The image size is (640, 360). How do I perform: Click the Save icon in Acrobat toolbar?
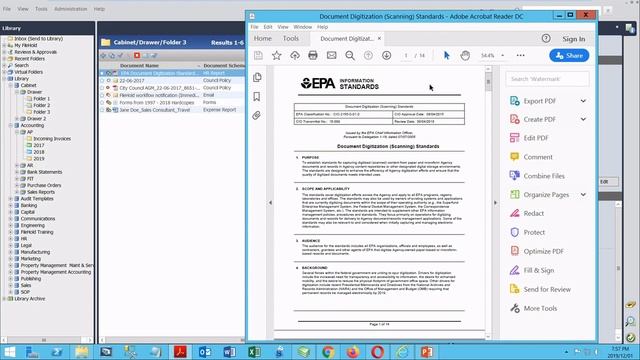258,55
